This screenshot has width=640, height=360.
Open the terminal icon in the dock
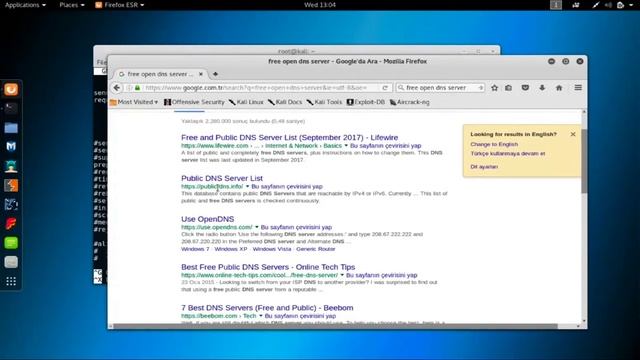click(11, 108)
